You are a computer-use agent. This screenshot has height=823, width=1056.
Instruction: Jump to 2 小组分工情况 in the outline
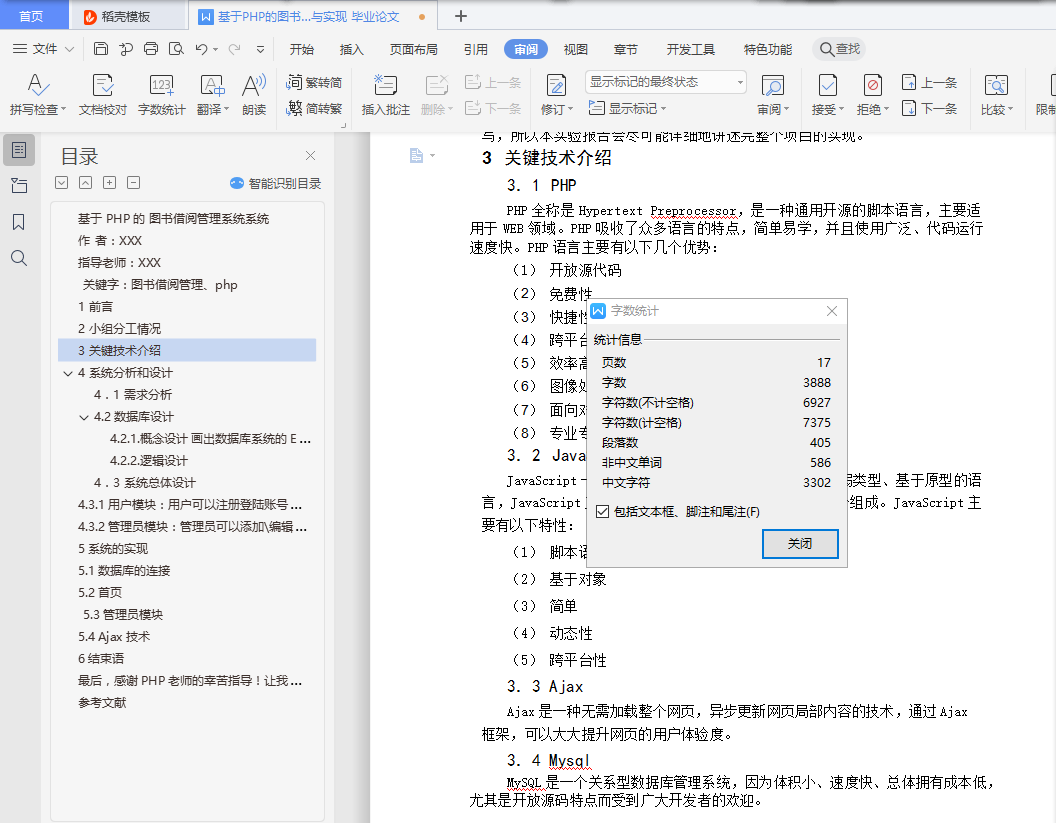pyautogui.click(x=119, y=329)
